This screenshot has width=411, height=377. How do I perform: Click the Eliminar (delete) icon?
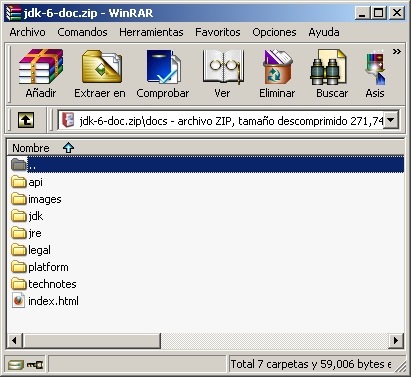278,67
